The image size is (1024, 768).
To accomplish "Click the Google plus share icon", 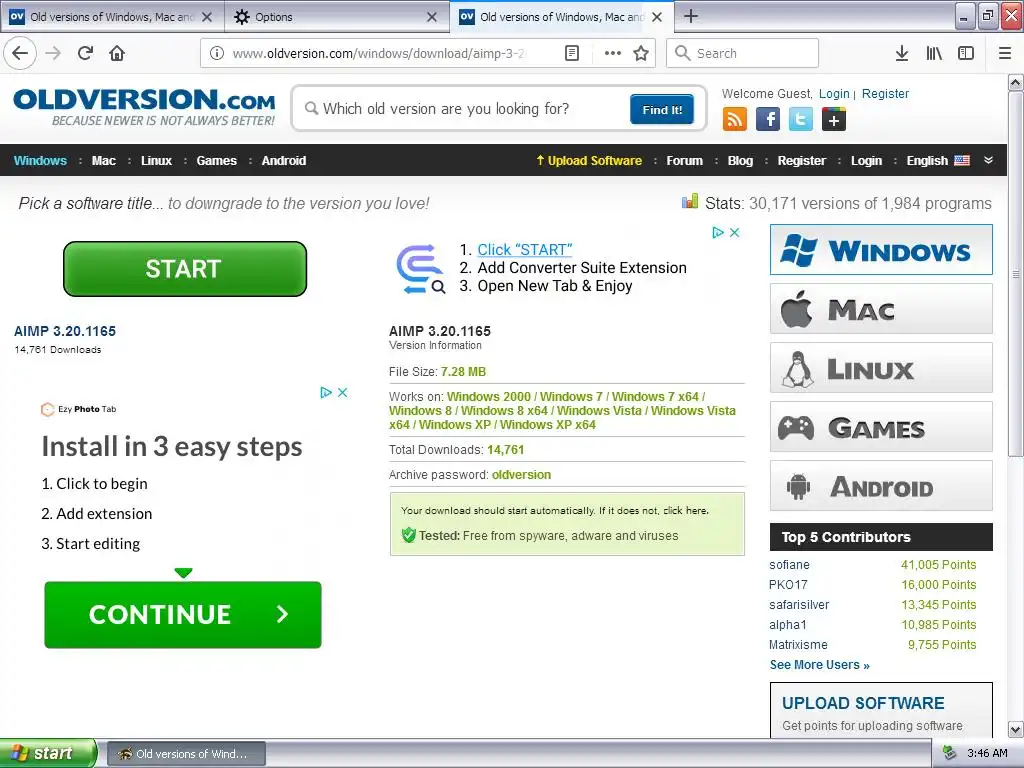I will (x=834, y=119).
